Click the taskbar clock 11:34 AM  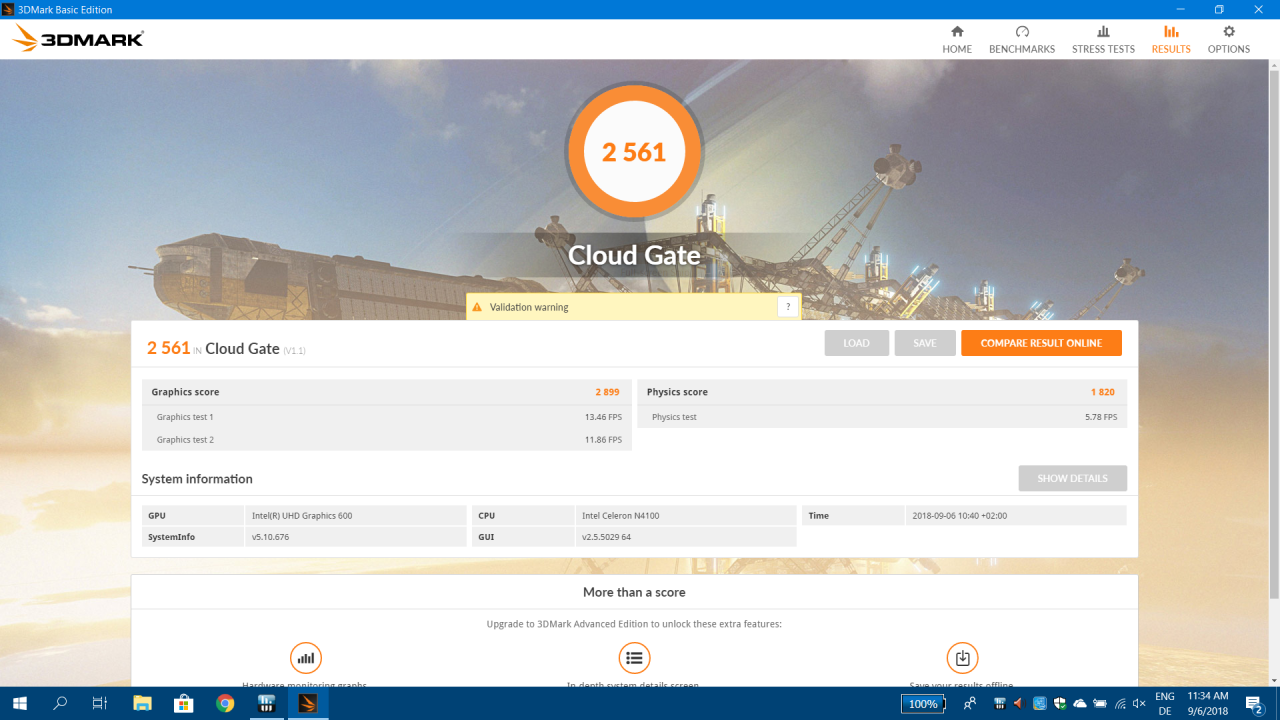(1208, 704)
